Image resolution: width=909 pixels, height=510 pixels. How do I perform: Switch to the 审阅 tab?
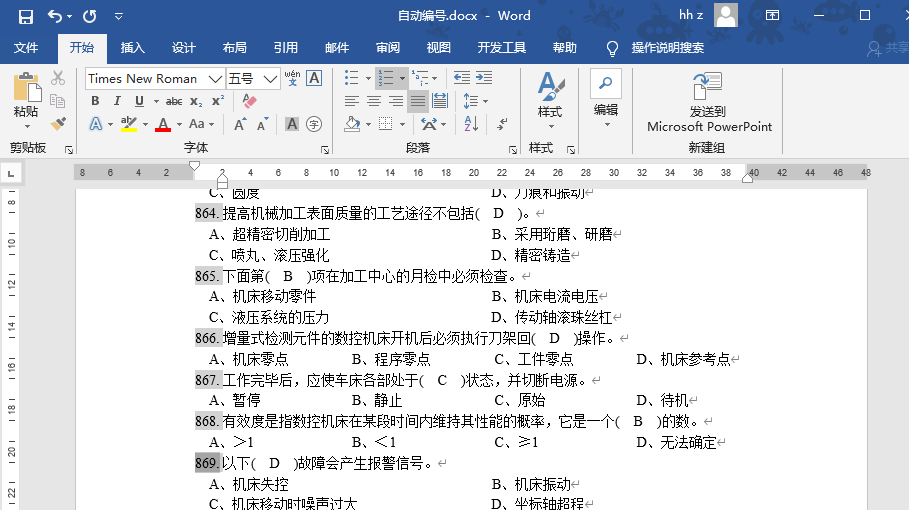tap(388, 48)
